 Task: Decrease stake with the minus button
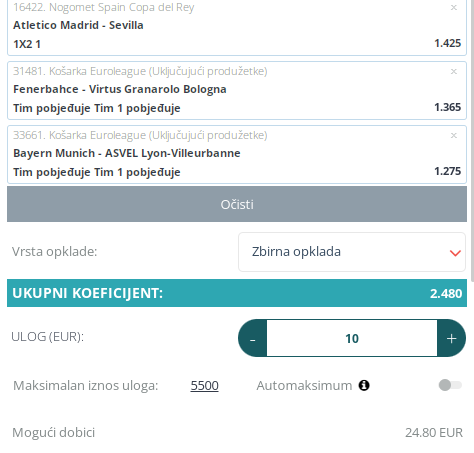tap(252, 338)
